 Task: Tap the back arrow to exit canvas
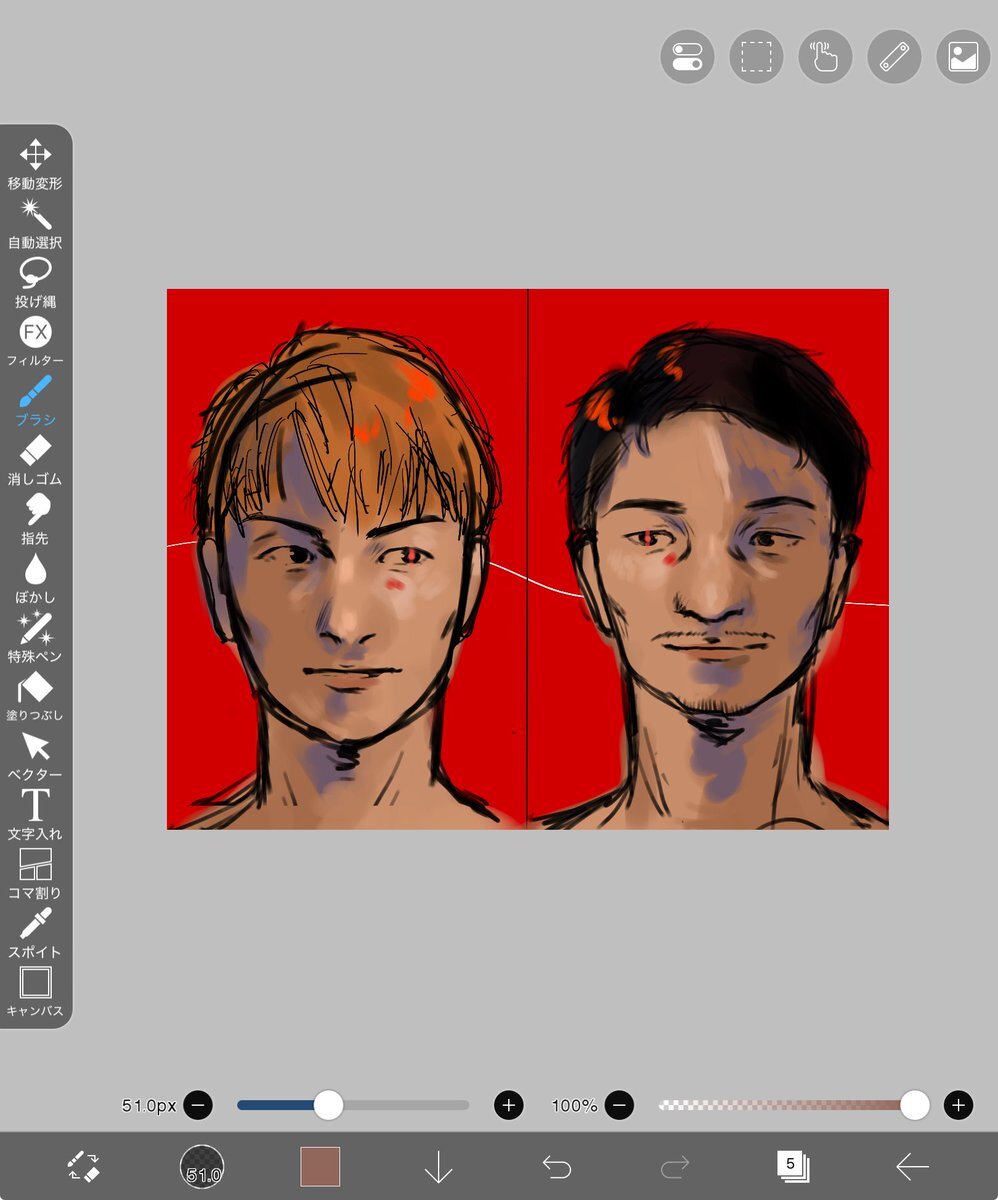[912, 1166]
